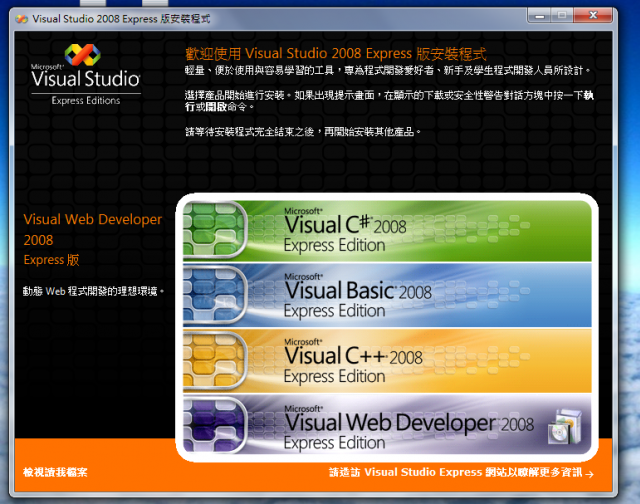
Task: Click the software box and CD icon
Action: pos(565,426)
